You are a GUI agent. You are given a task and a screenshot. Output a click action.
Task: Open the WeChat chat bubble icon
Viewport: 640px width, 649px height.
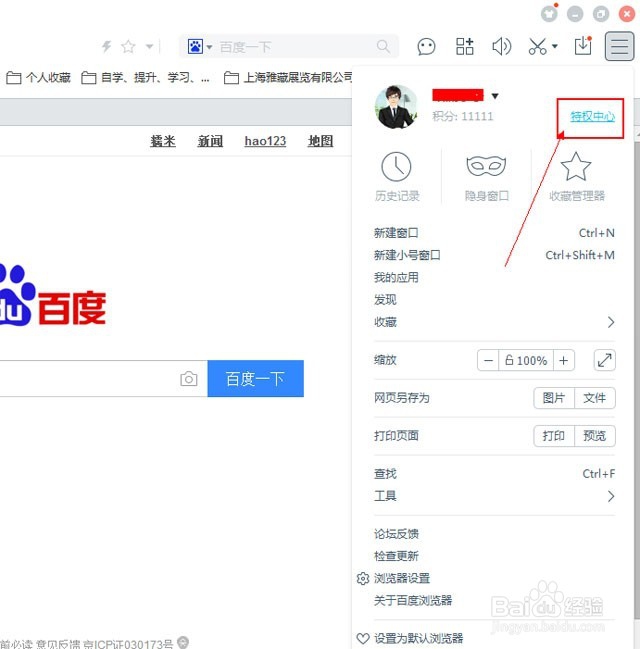[426, 46]
